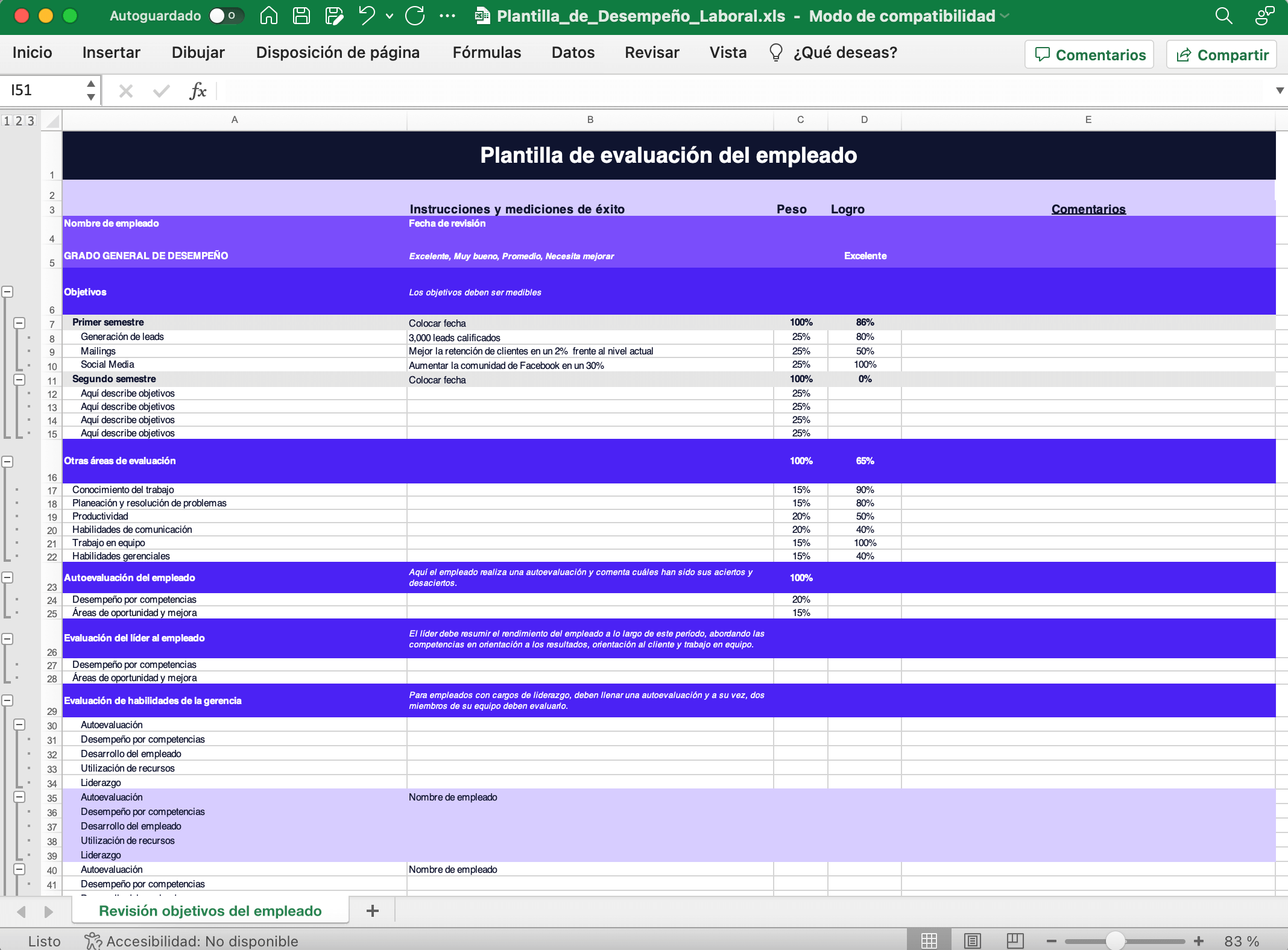Open the ellipsis overflow menu in title bar
Viewport: 1288px width, 950px height.
coord(448,16)
